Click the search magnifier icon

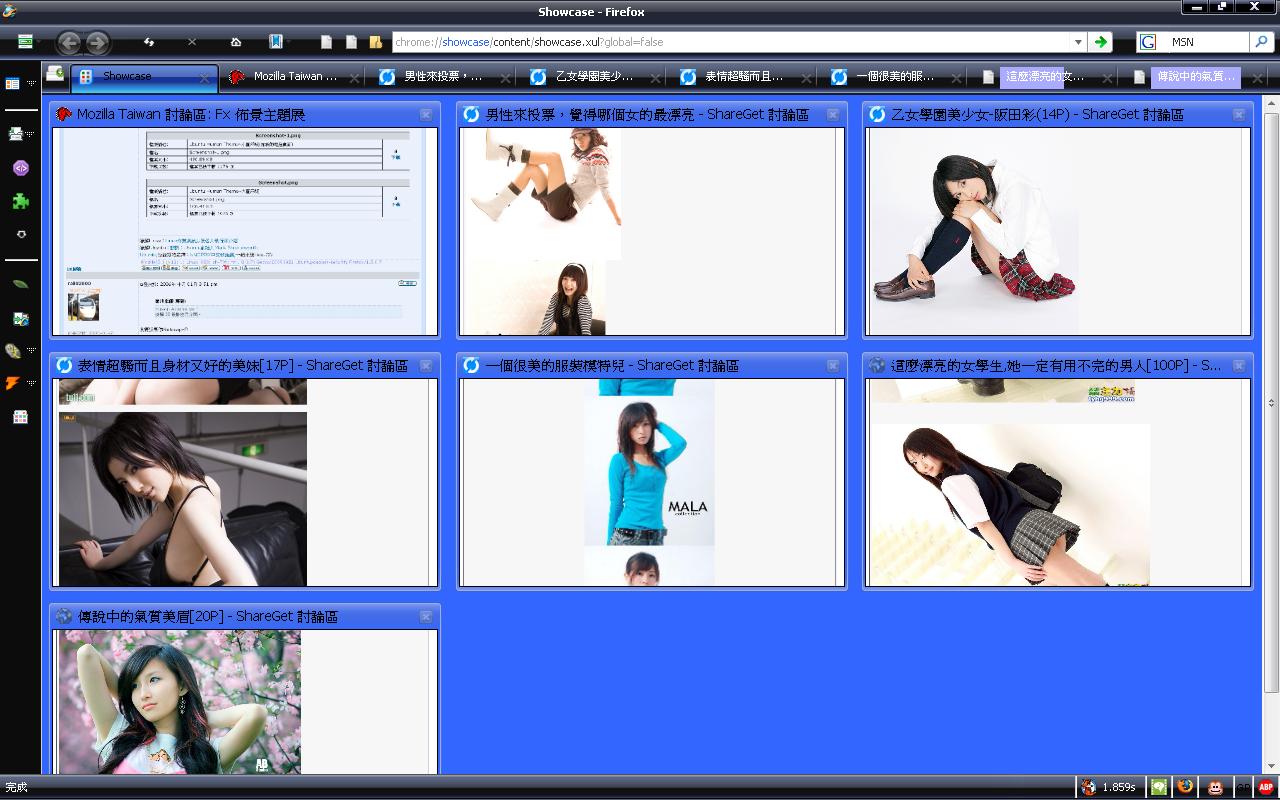click(x=1262, y=42)
